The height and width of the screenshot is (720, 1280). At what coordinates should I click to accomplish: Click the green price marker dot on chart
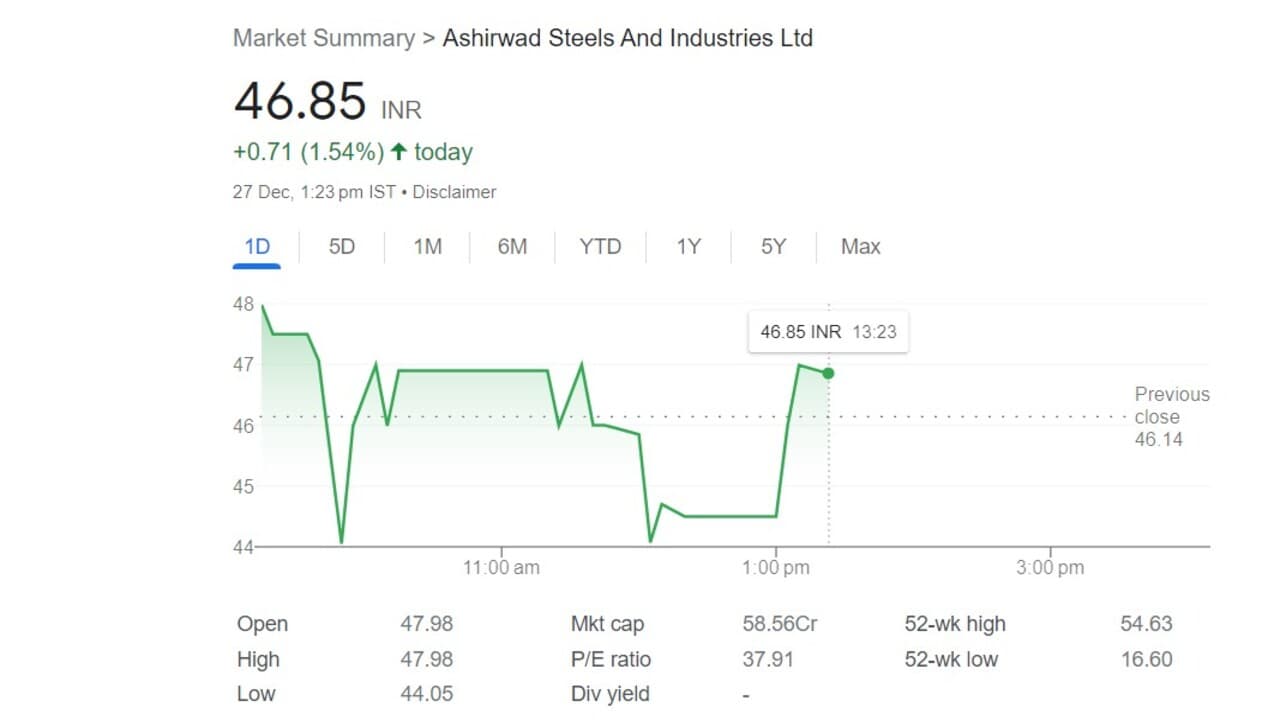[828, 373]
